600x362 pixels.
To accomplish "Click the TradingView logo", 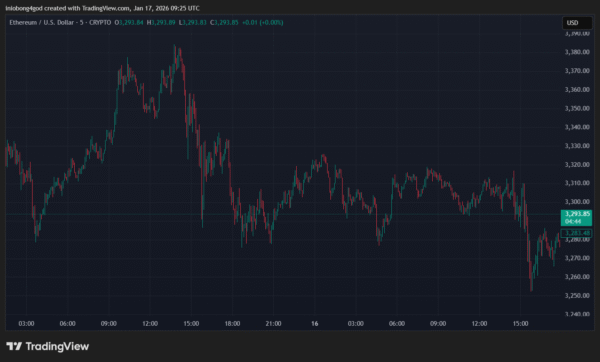I will (x=48, y=346).
